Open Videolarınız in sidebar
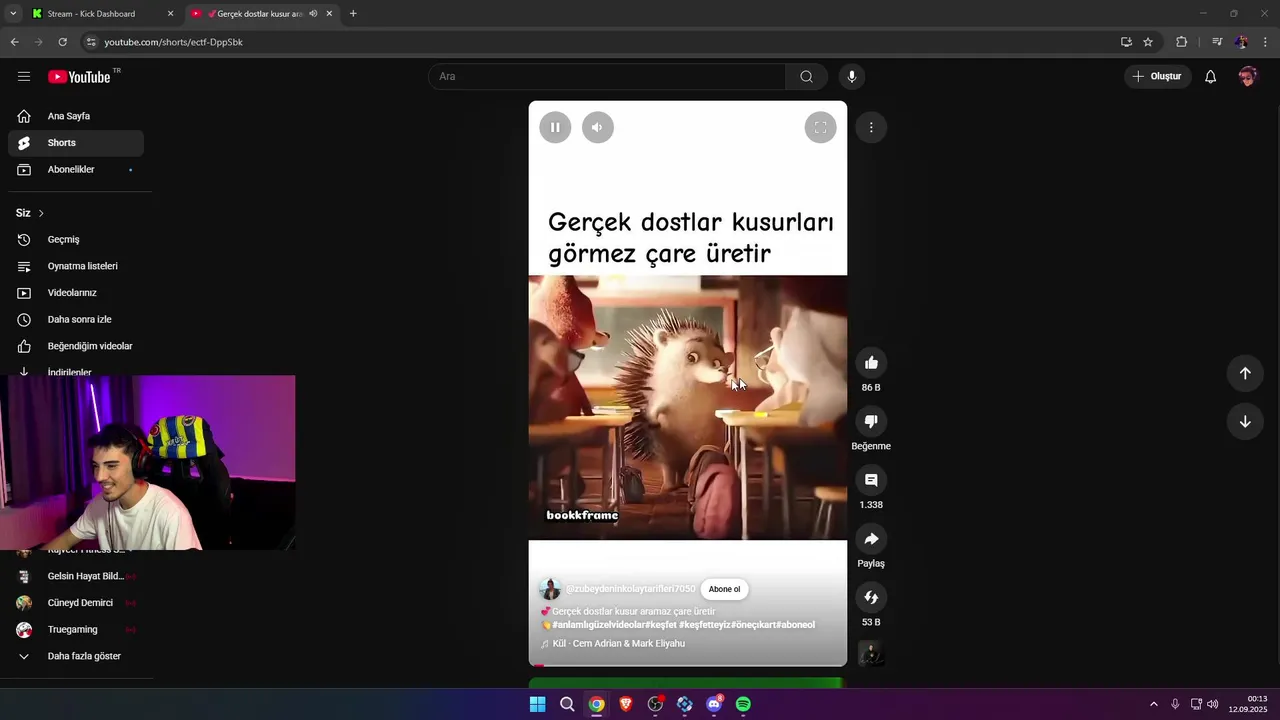Image resolution: width=1280 pixels, height=720 pixels. pos(76,293)
